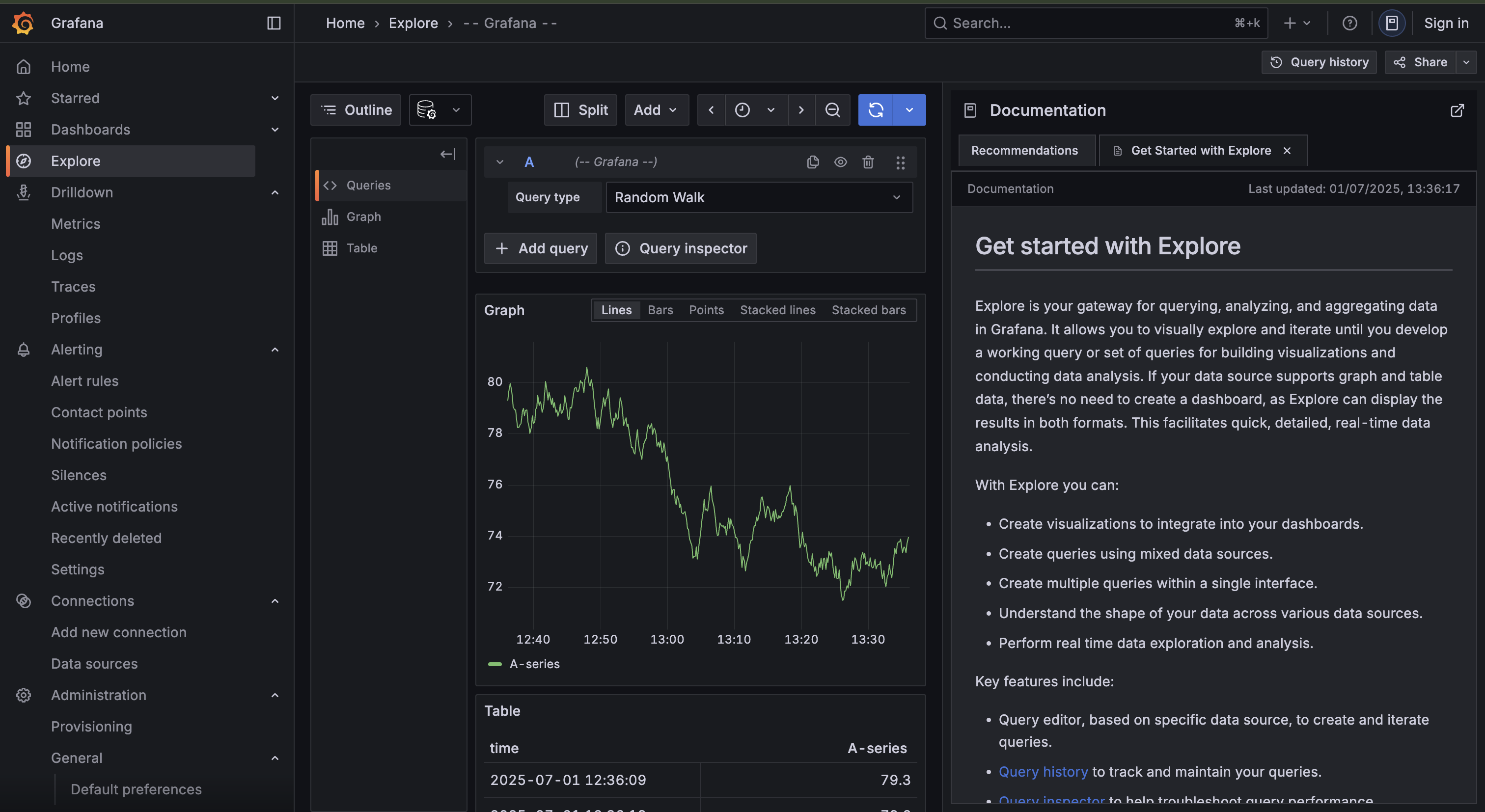Shift time range forward arrow
Viewport: 1485px width, 812px height.
pyautogui.click(x=801, y=109)
